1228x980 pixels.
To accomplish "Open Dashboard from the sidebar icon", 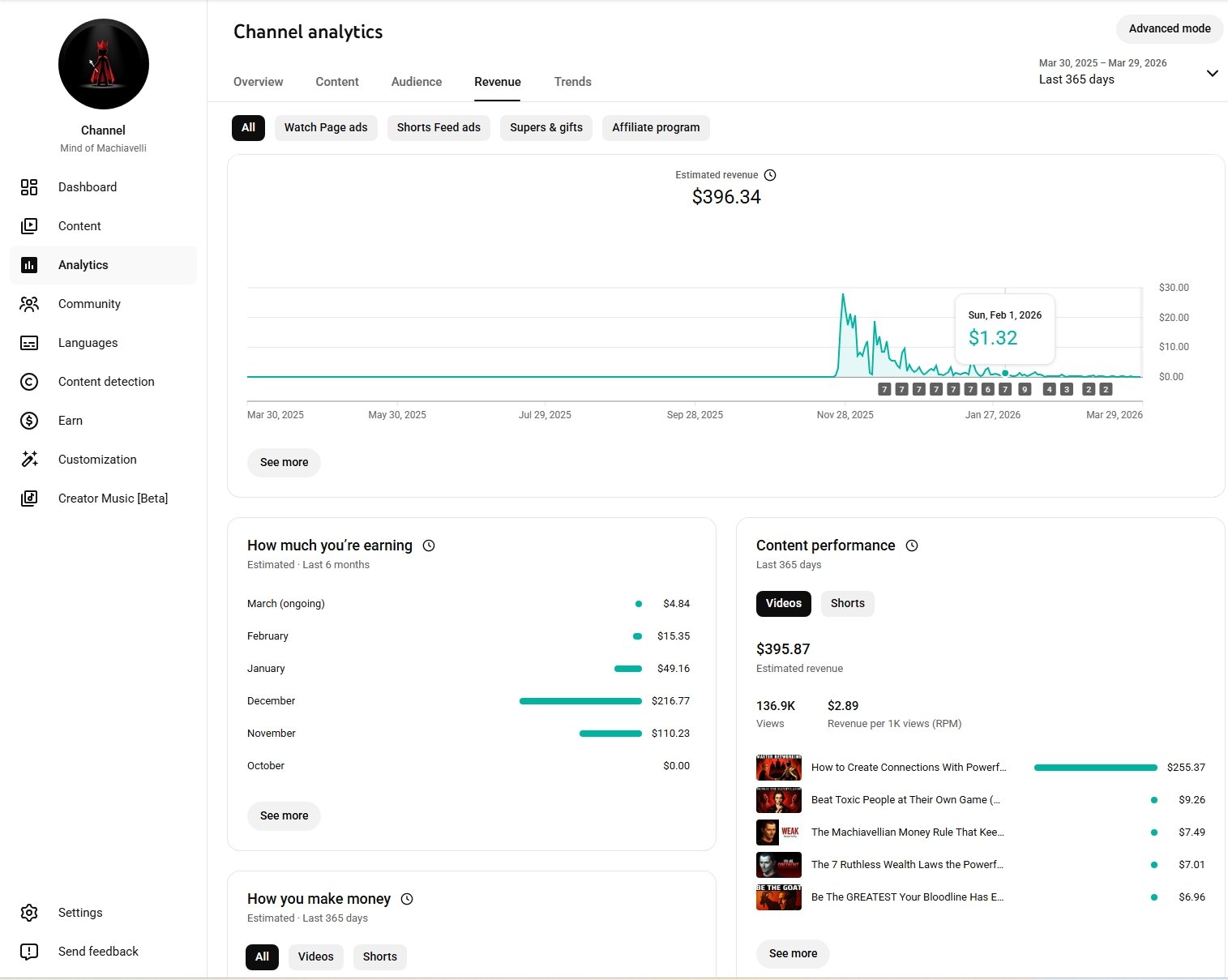I will tap(29, 187).
